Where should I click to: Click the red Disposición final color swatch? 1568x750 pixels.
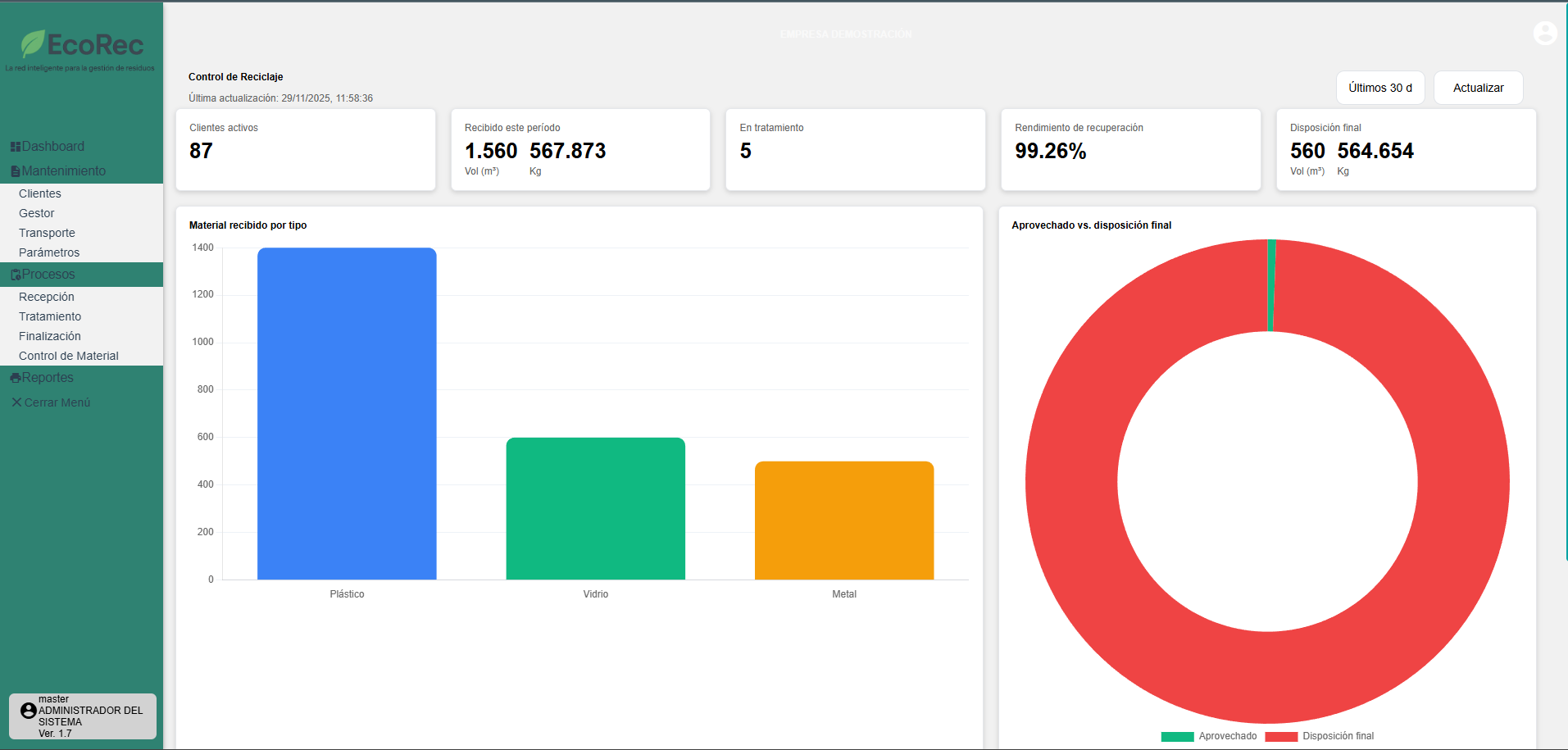coord(1283,735)
